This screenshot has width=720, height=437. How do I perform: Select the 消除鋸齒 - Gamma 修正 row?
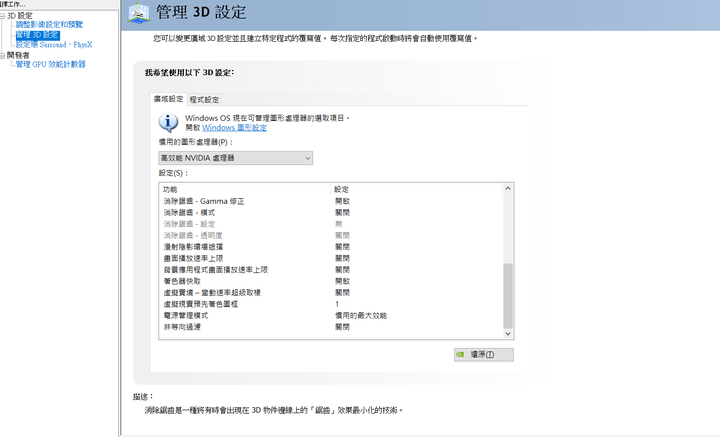pos(331,201)
